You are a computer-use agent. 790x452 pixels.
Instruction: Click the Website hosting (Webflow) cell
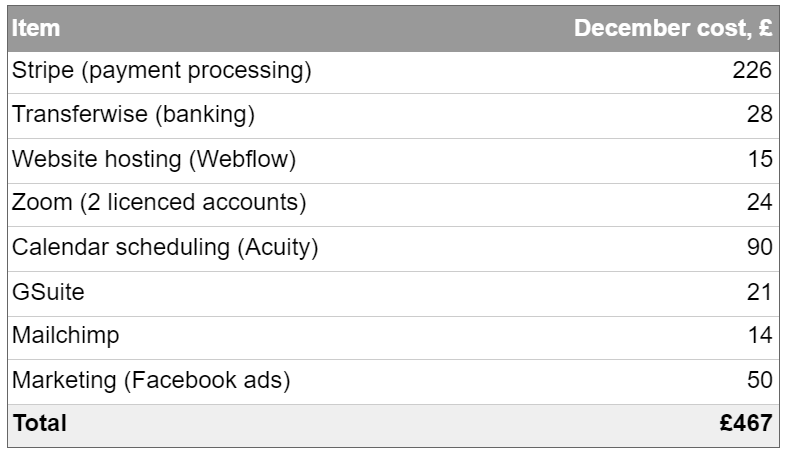154,159
